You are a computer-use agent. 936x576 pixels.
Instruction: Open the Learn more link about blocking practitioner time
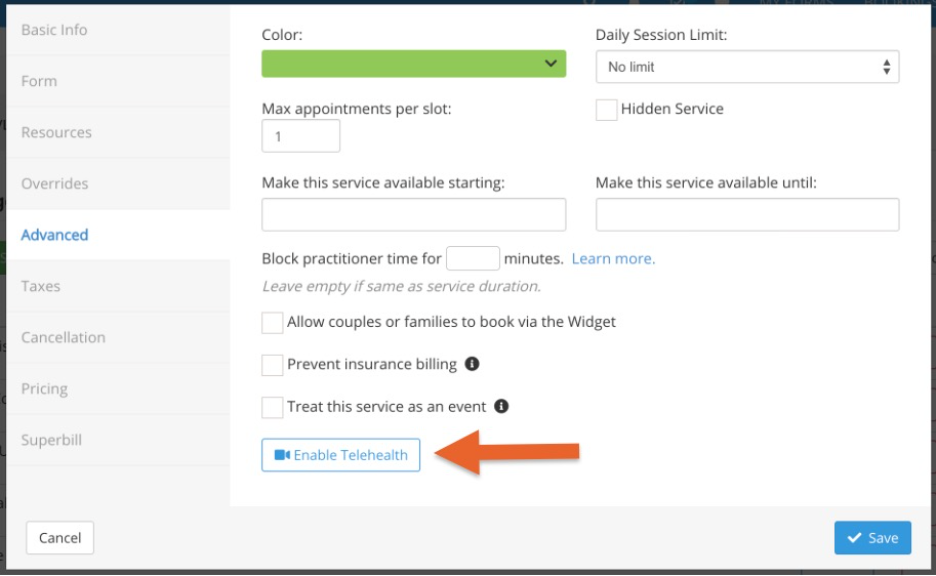coord(612,258)
